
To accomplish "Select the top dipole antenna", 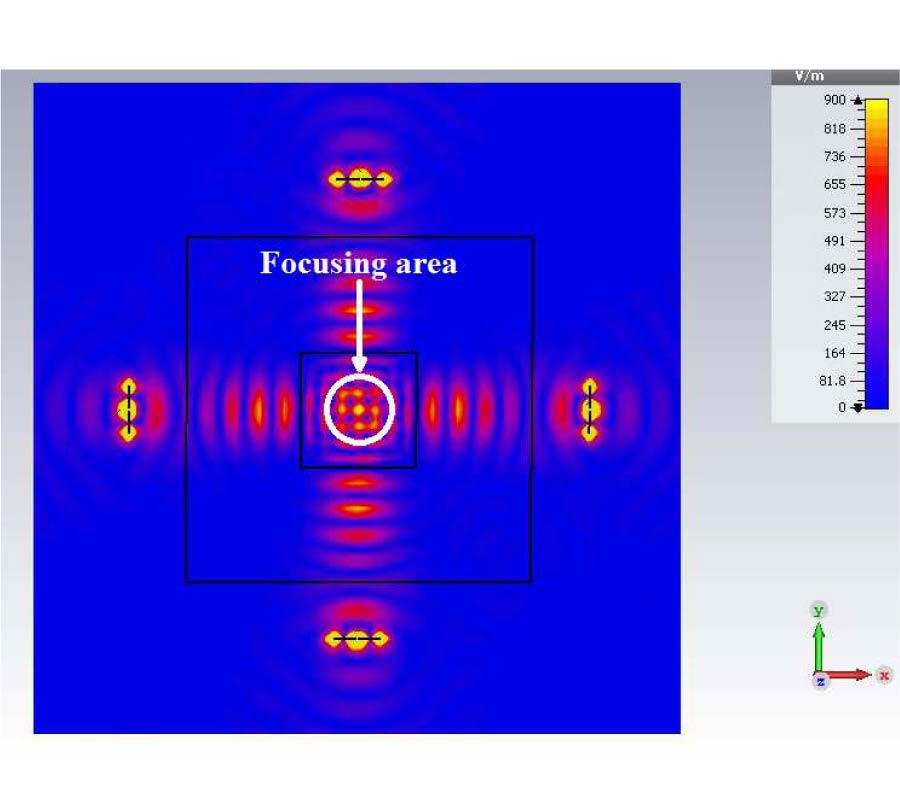I will pyautogui.click(x=360, y=180).
